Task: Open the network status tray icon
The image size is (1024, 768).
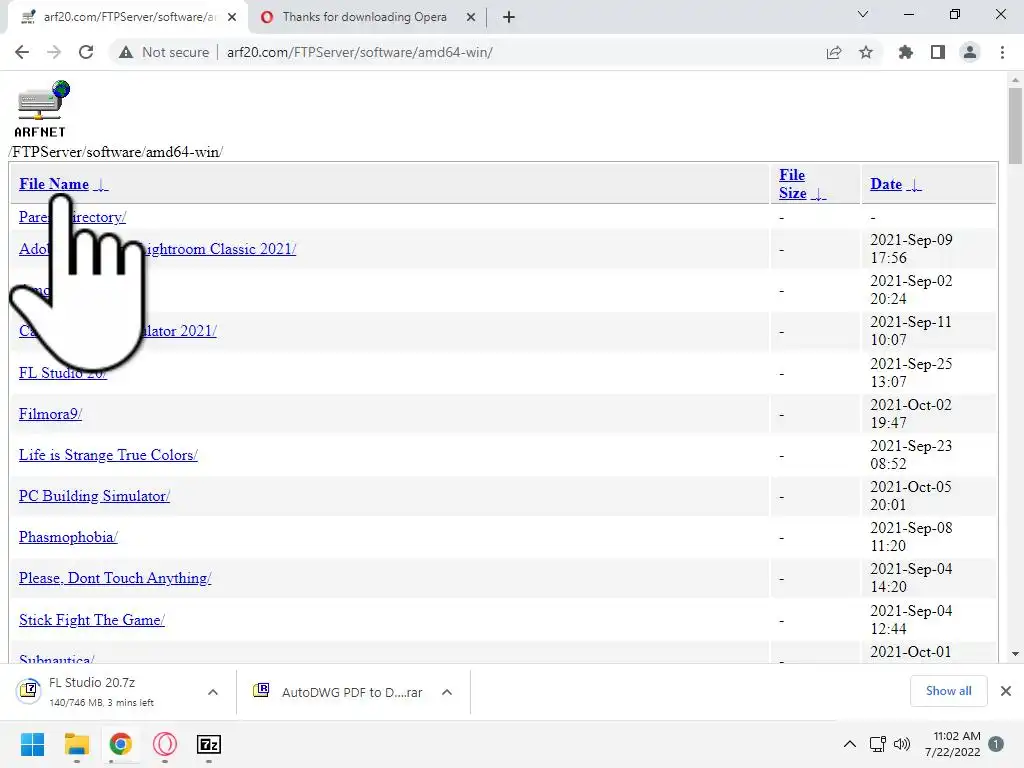Action: point(878,744)
